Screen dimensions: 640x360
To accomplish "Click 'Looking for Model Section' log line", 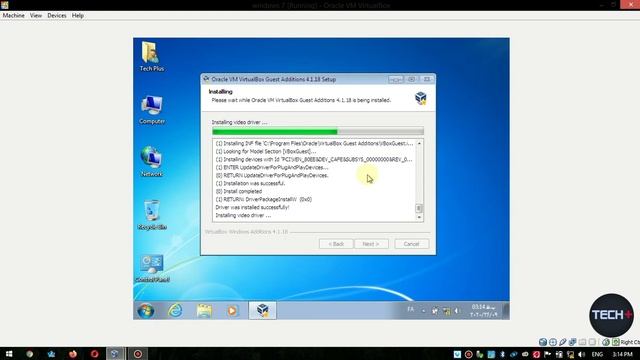I will click(x=265, y=151).
